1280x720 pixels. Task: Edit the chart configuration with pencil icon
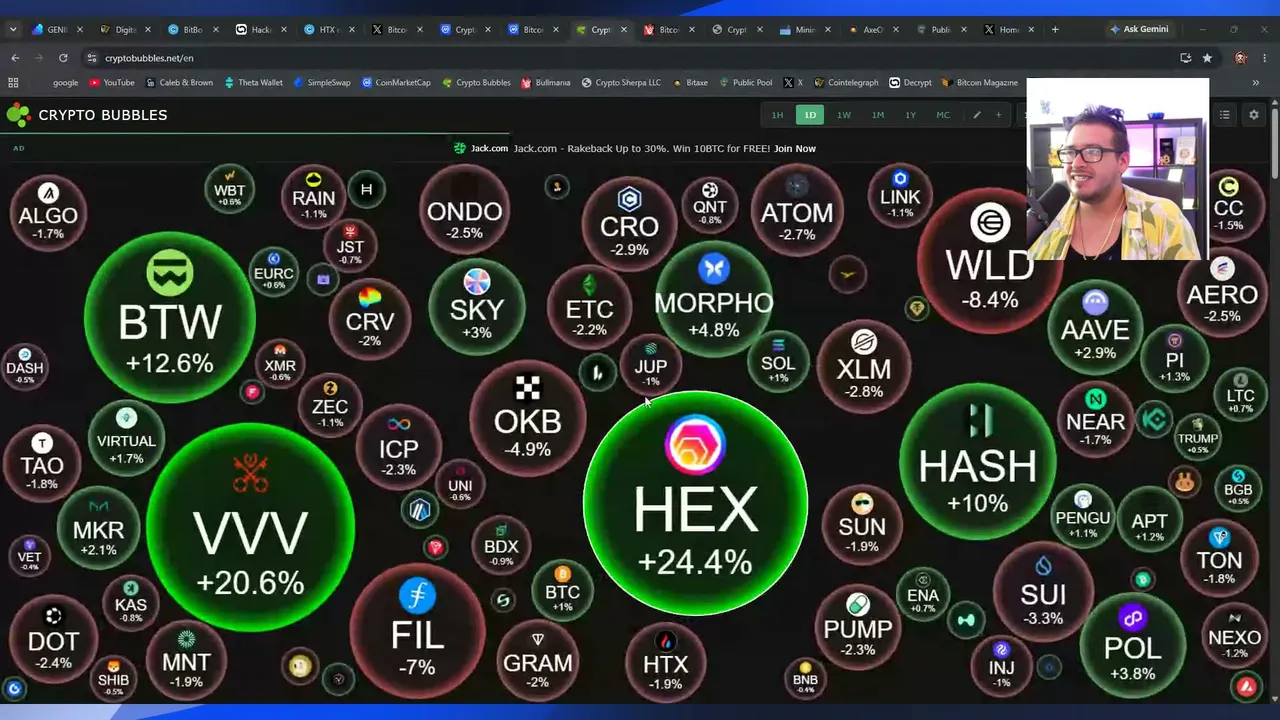[x=977, y=115]
